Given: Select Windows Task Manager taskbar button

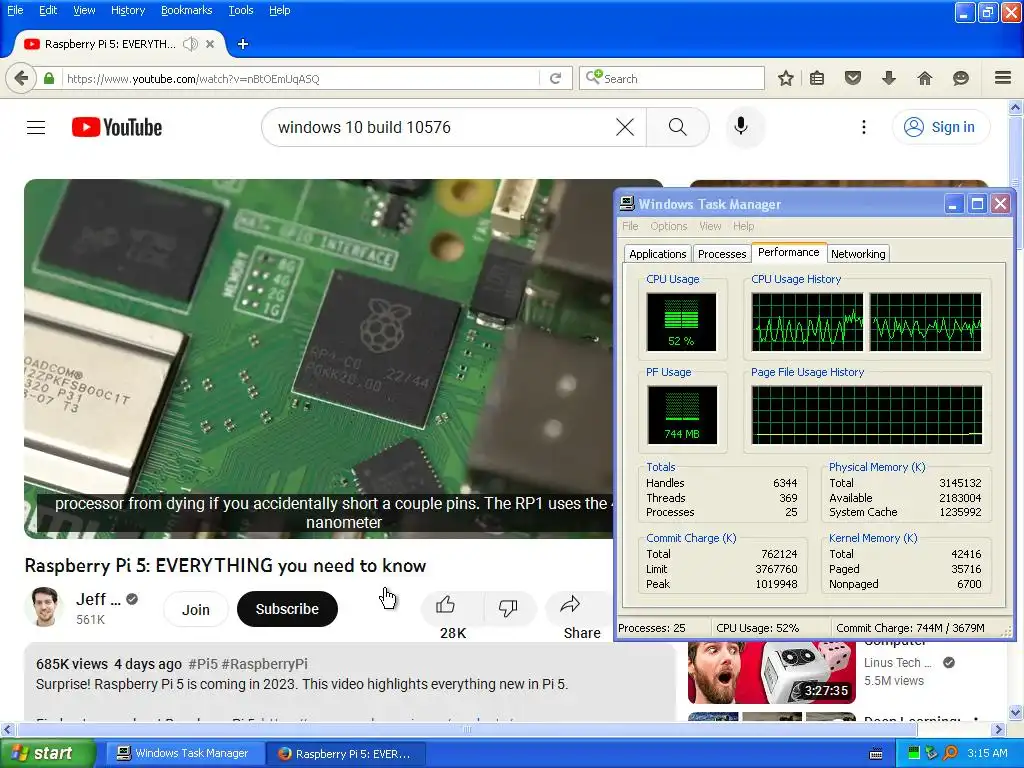Looking at the screenshot, I should [185, 753].
